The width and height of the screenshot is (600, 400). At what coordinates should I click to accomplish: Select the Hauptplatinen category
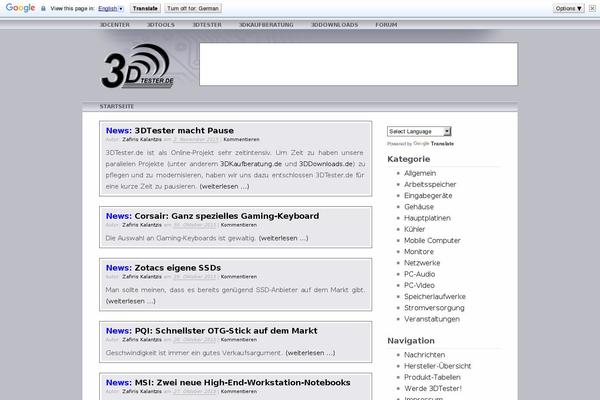coord(427,218)
